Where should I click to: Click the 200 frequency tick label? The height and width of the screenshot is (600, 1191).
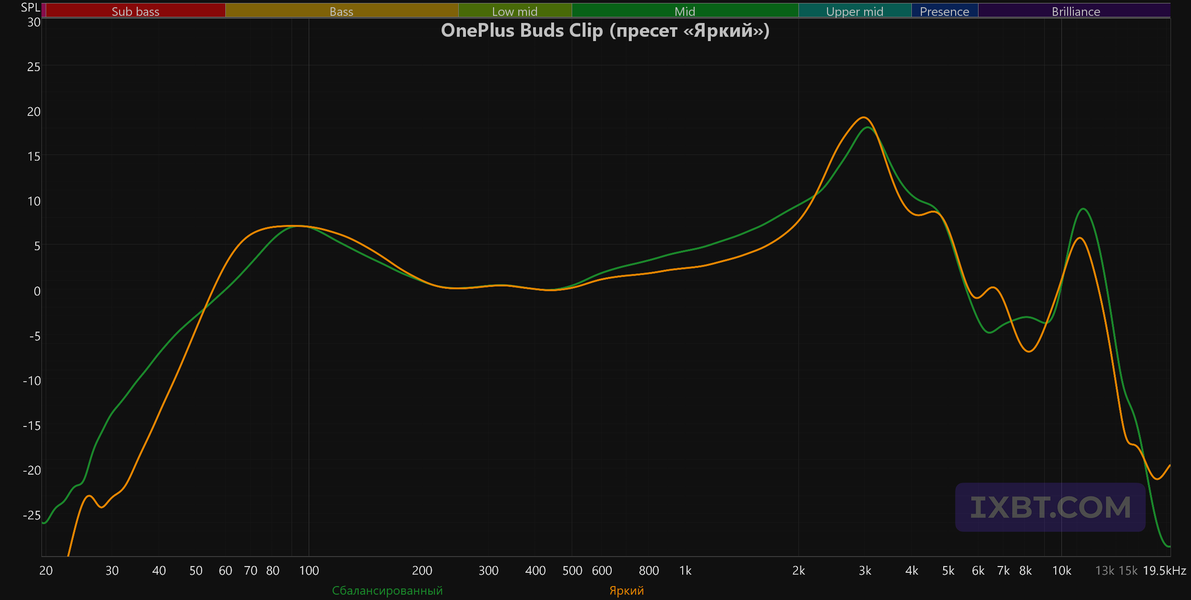422,570
